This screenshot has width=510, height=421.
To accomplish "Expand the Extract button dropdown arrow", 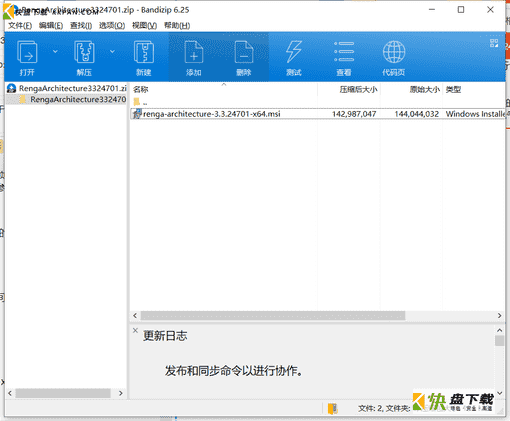I will pos(112,52).
